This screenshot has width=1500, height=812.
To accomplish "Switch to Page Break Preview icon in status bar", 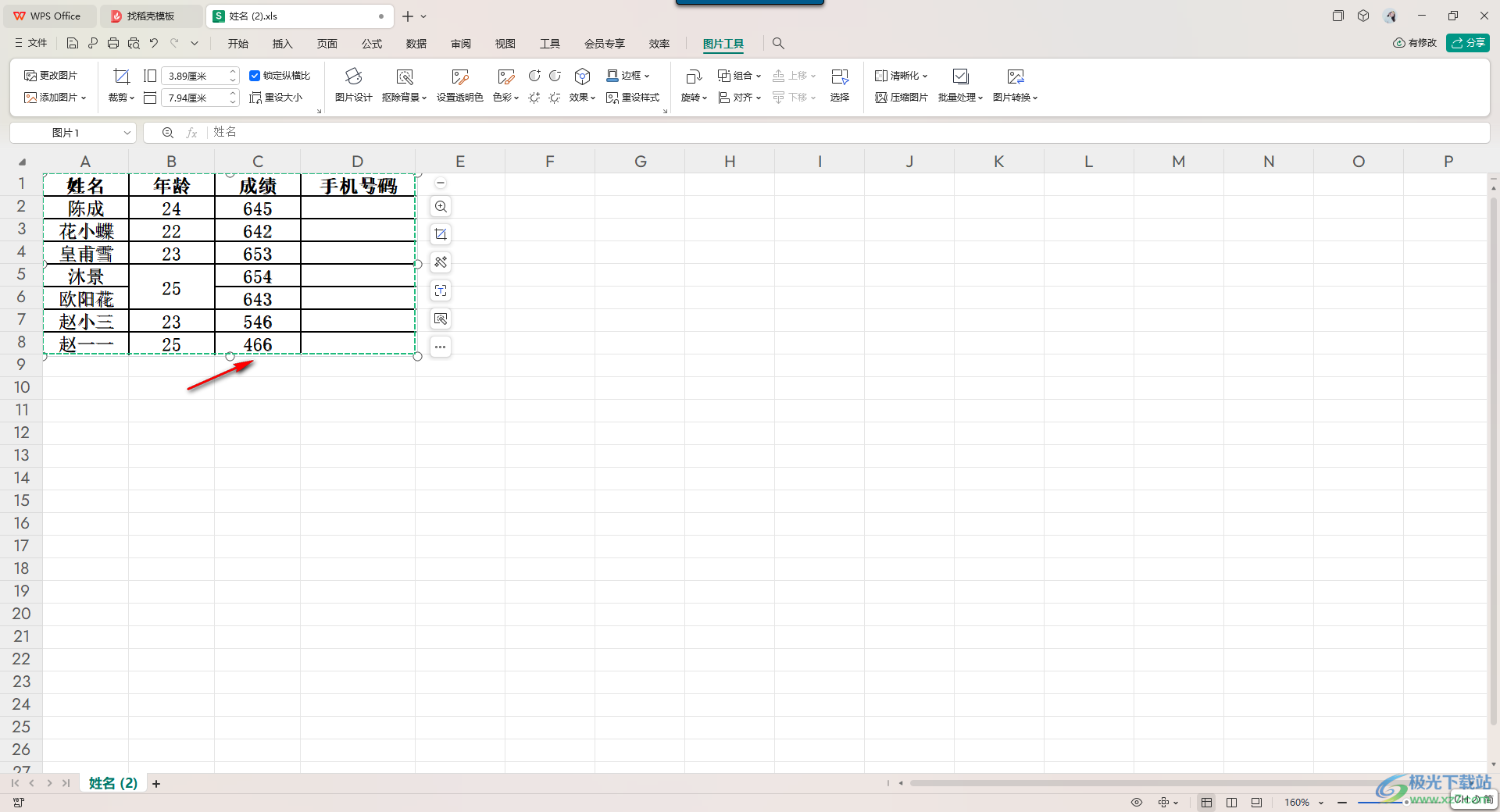I will tap(1256, 803).
